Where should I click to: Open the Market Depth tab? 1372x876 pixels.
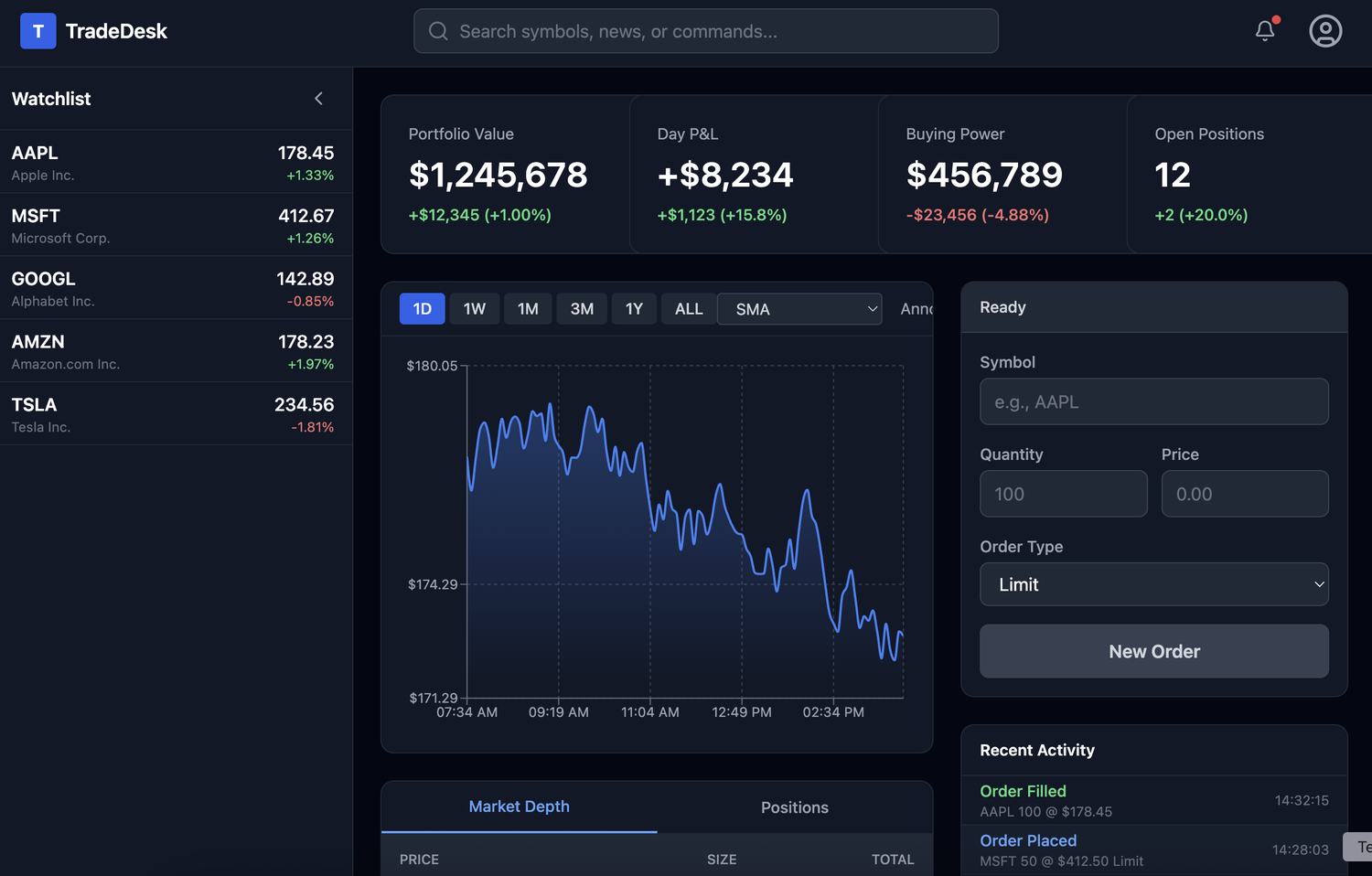point(519,807)
